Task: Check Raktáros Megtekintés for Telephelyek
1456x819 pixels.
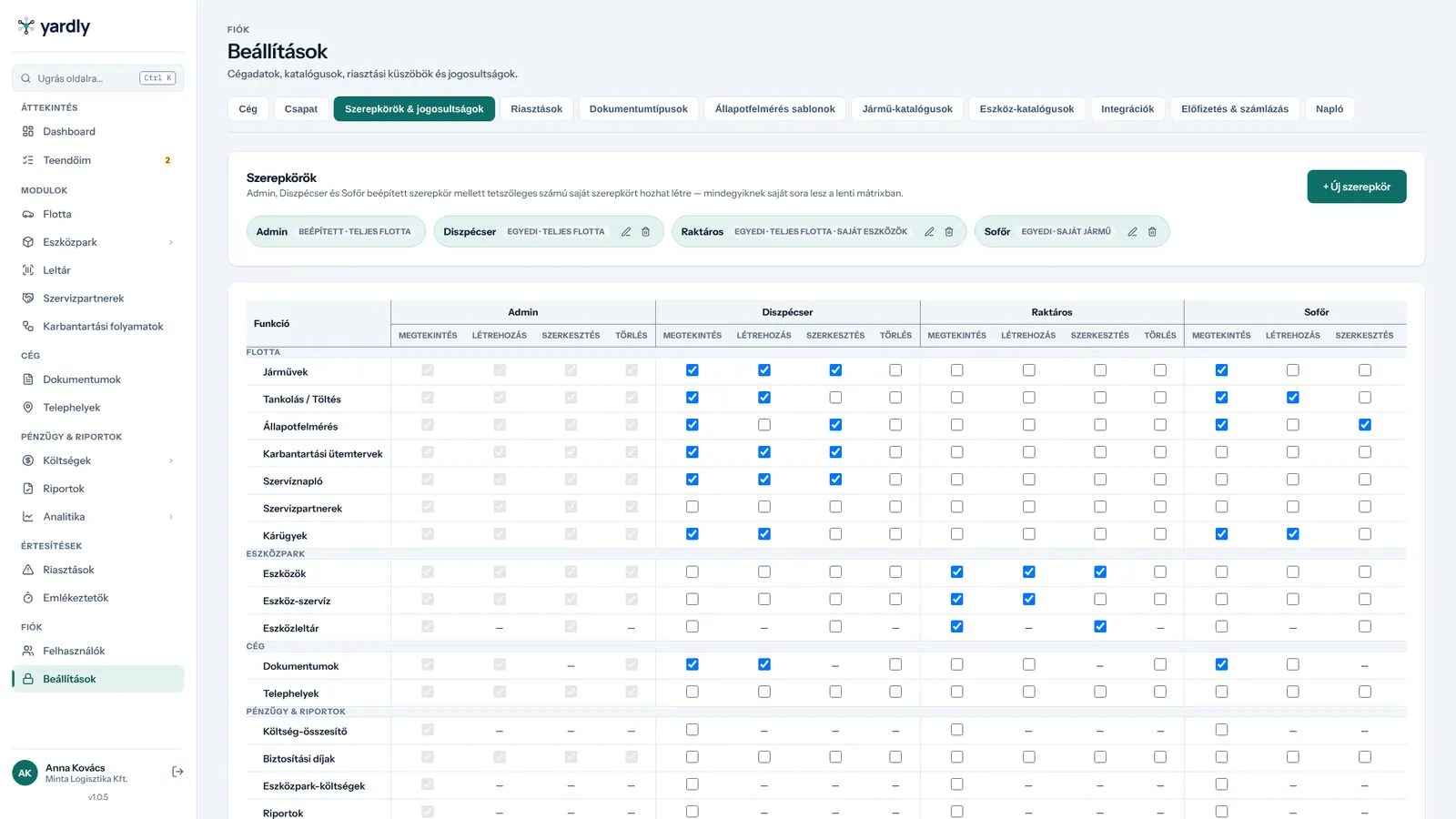Action: [x=957, y=693]
